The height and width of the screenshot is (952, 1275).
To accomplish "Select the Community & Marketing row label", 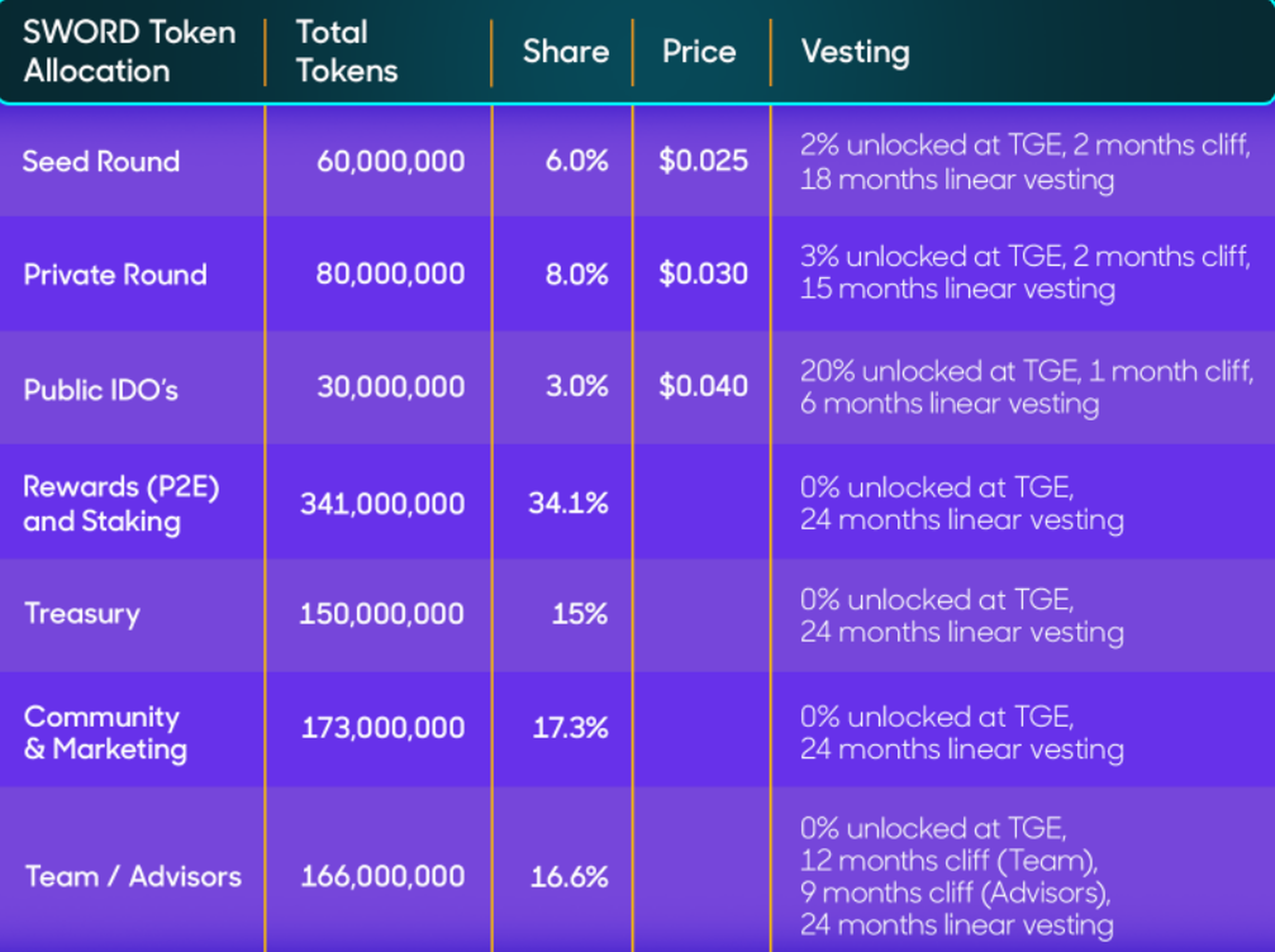I will pyautogui.click(x=105, y=733).
